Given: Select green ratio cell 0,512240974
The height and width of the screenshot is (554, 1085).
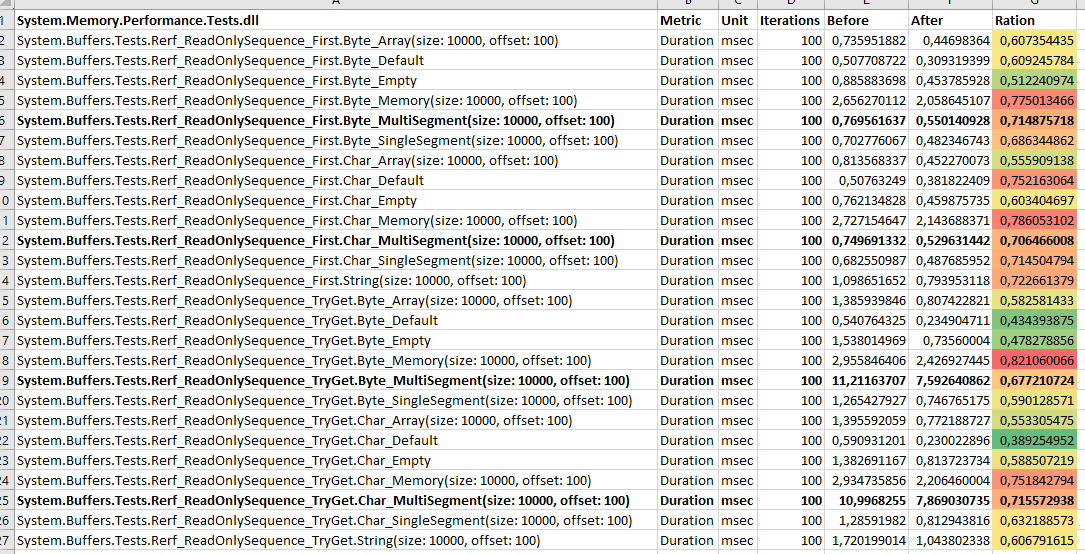Looking at the screenshot, I should coord(1035,80).
